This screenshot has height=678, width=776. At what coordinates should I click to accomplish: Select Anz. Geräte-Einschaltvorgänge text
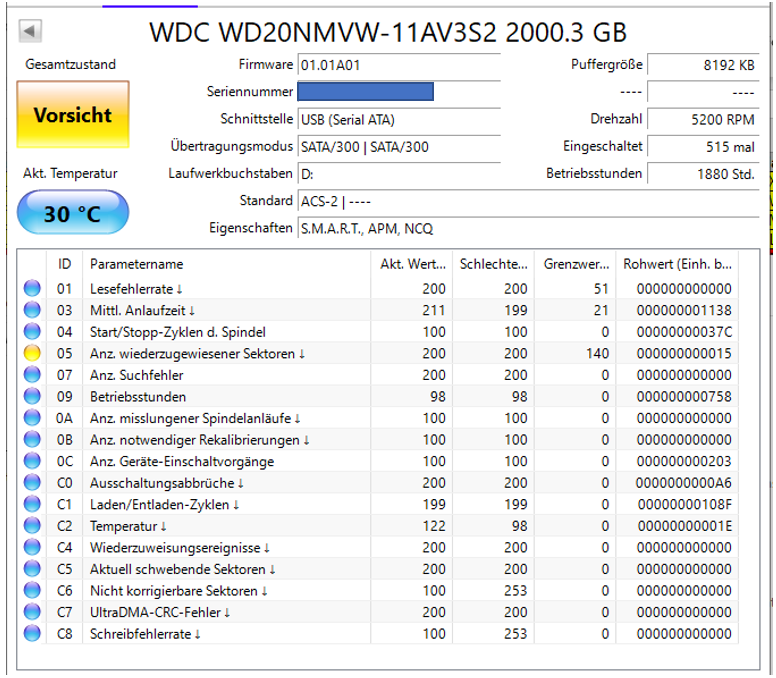pyautogui.click(x=182, y=462)
